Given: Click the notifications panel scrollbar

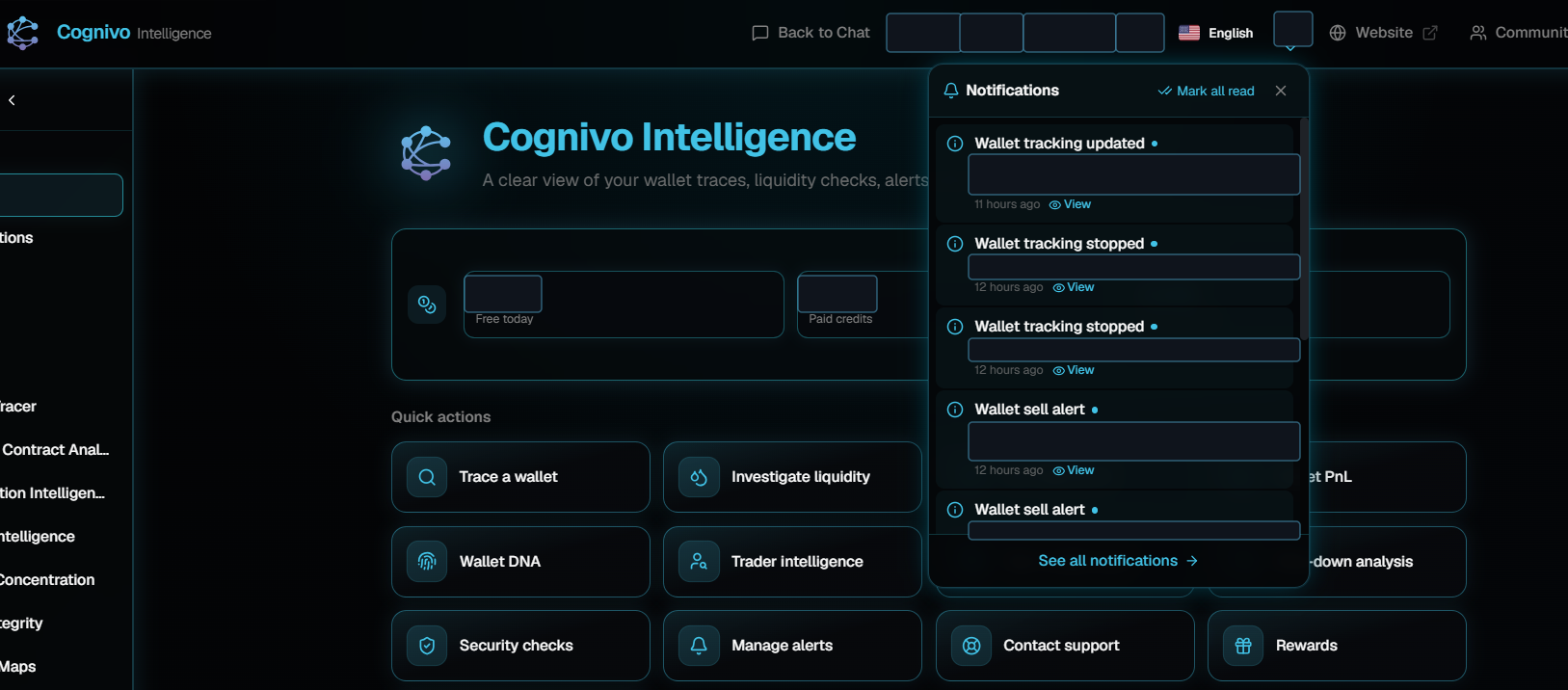Looking at the screenshot, I should [x=1304, y=228].
